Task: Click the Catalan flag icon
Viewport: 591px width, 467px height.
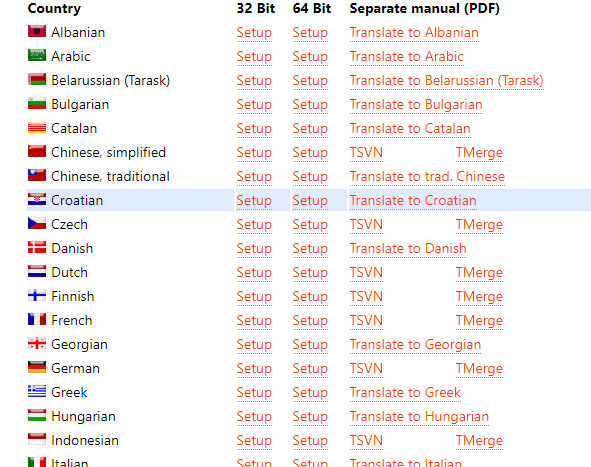Action: pyautogui.click(x=37, y=127)
